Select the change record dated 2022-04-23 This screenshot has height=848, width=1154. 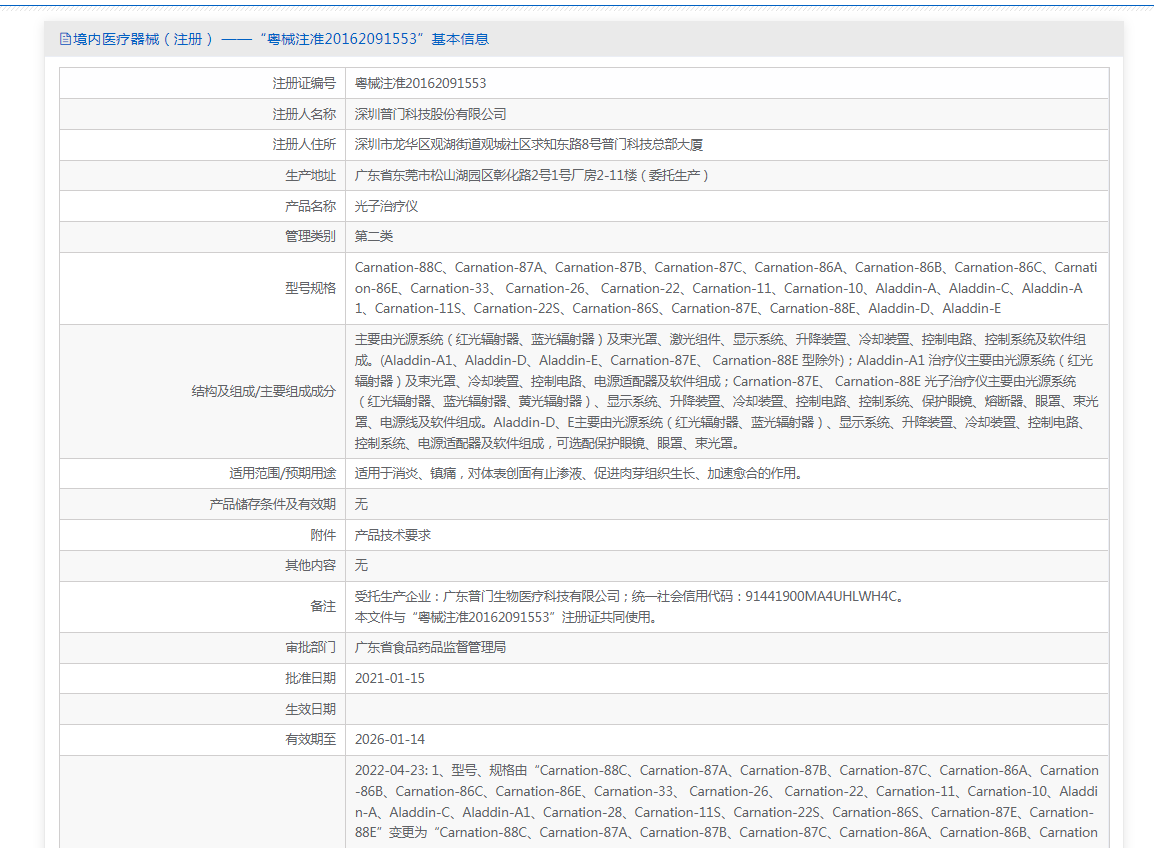pyautogui.click(x=726, y=801)
